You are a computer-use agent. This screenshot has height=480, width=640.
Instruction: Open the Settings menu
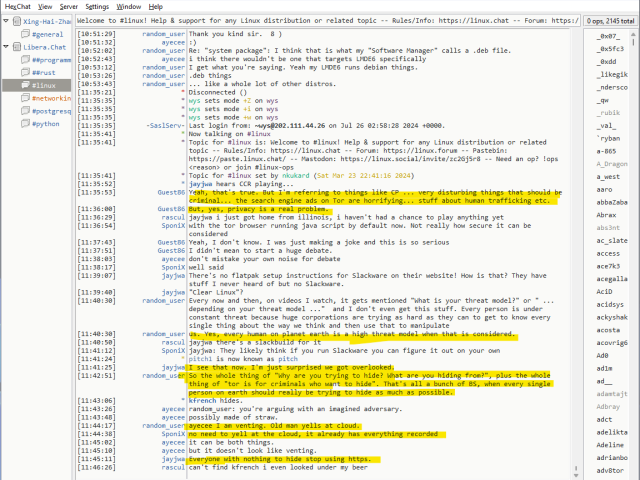pos(97,6)
